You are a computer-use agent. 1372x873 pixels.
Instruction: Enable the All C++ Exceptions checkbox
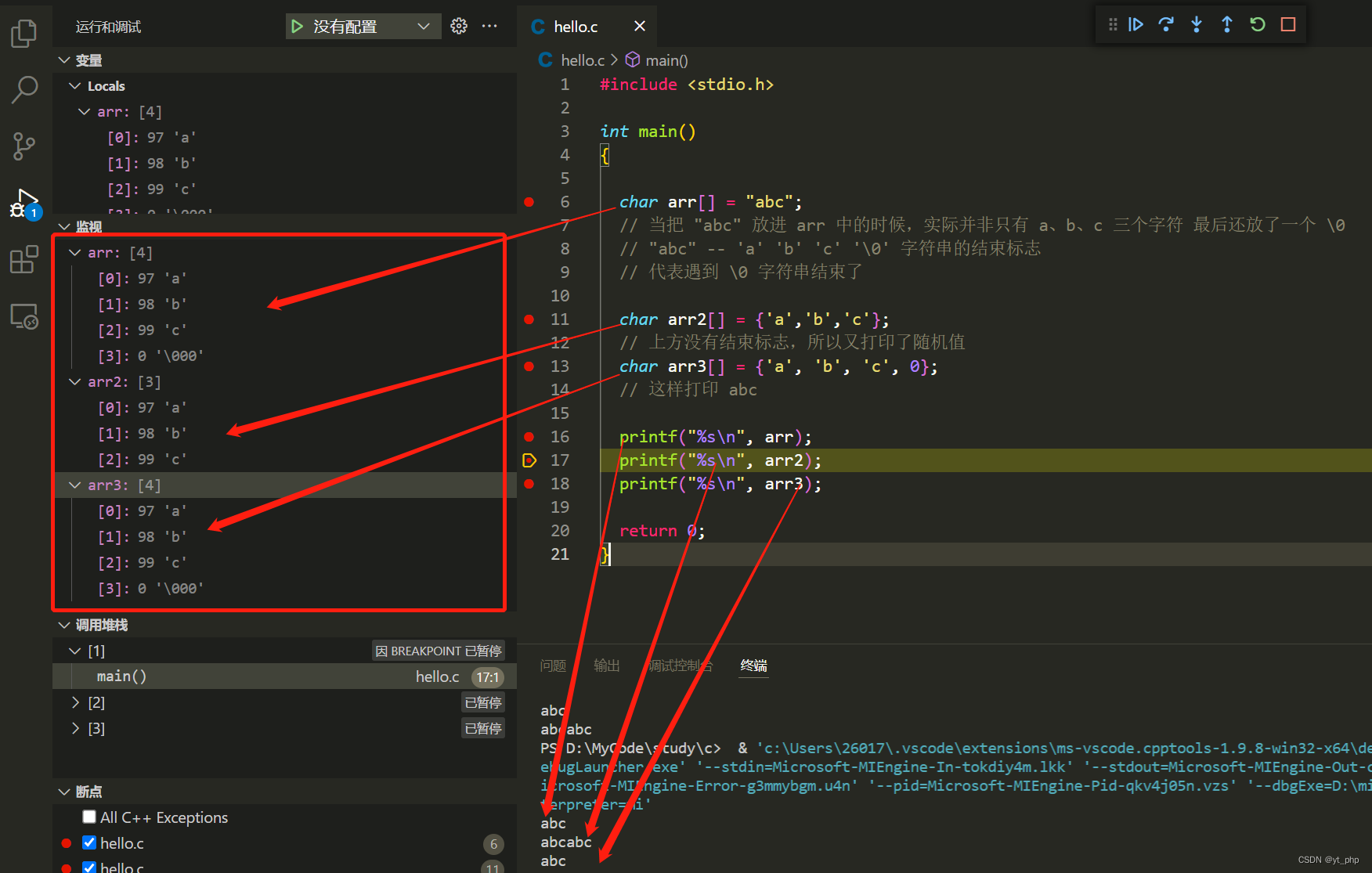tap(89, 817)
